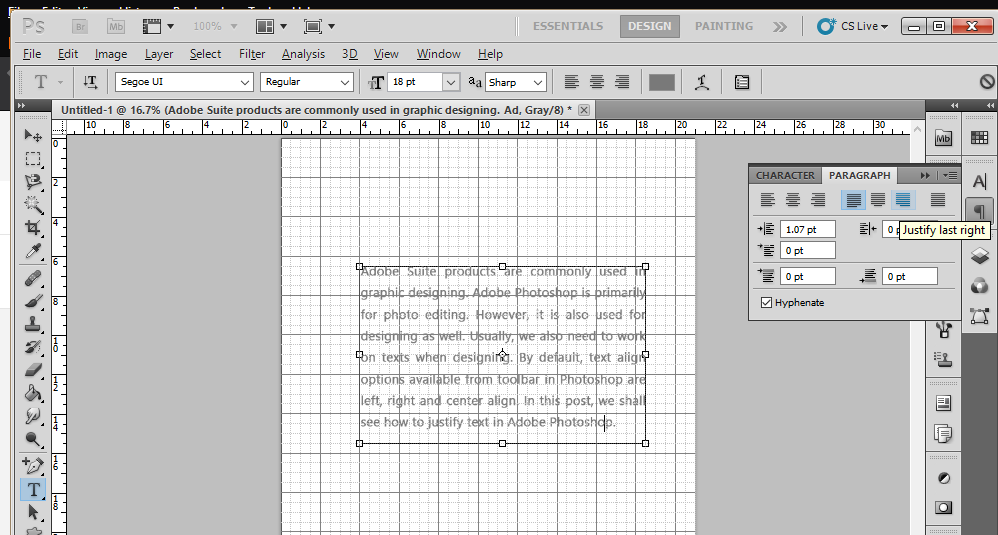
Task: Select the Smudge tool
Action: (33, 416)
